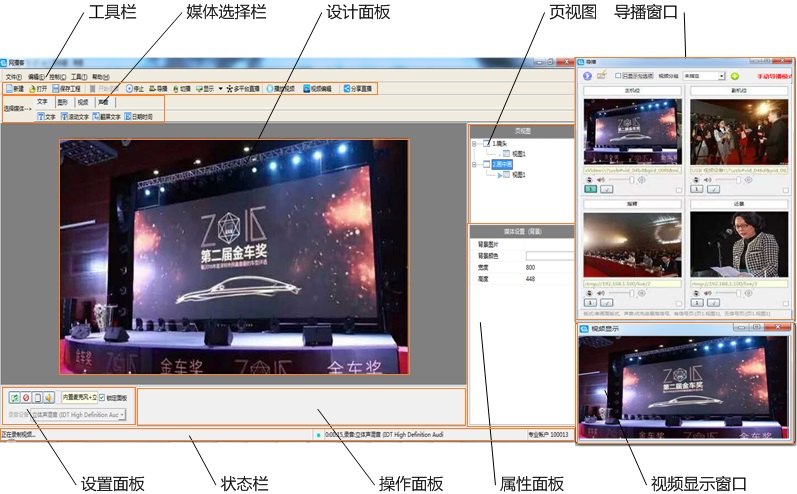The image size is (797, 494).
Task: Click the checkmark button under 摇臂 feed
Action: tap(606, 302)
